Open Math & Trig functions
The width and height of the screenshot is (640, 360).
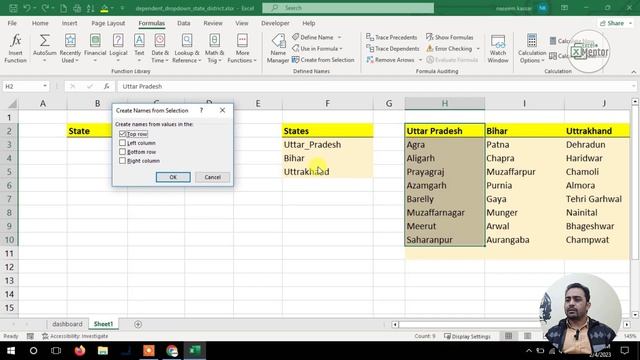pyautogui.click(x=214, y=48)
